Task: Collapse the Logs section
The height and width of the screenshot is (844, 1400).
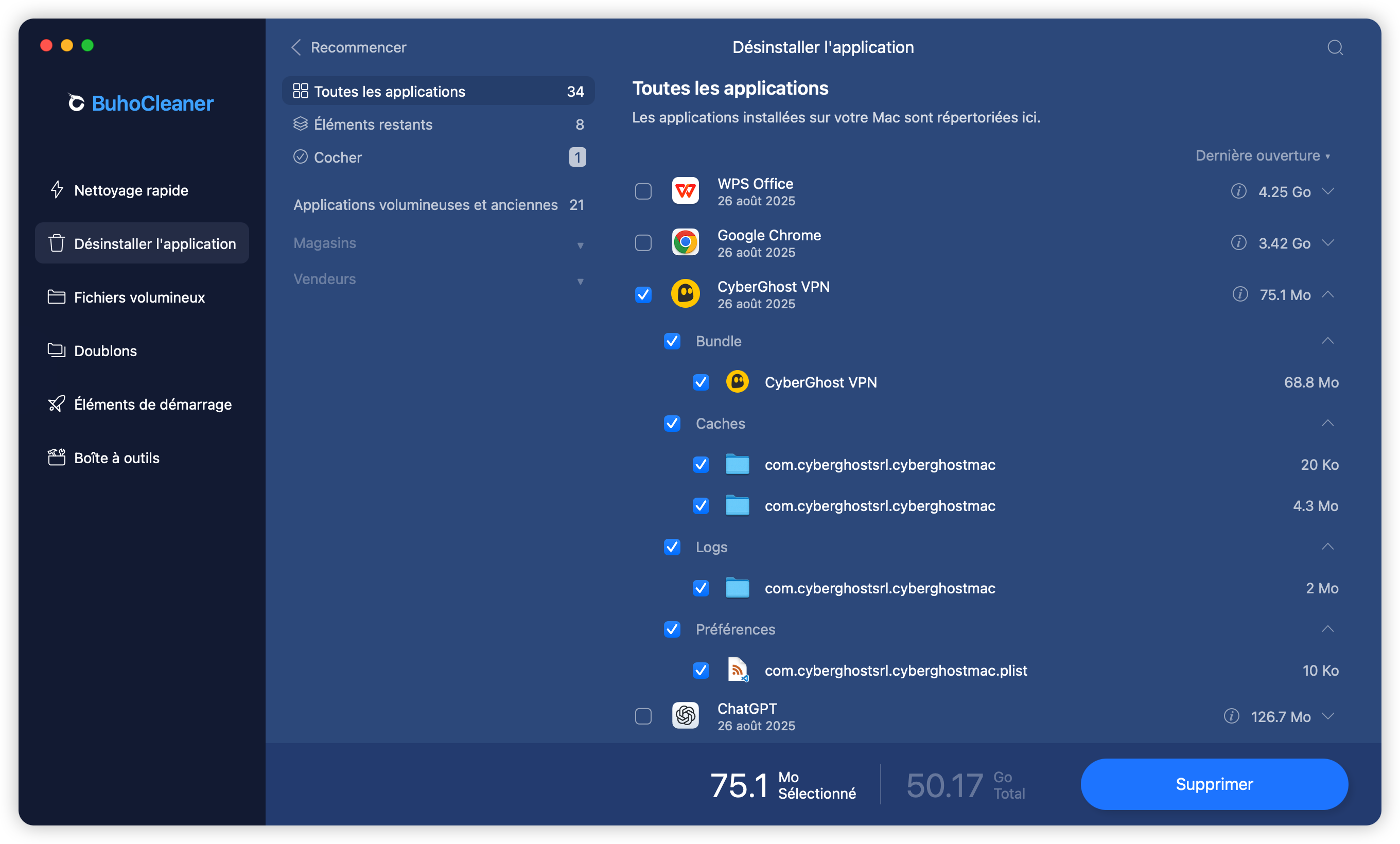Action: pos(1327,547)
